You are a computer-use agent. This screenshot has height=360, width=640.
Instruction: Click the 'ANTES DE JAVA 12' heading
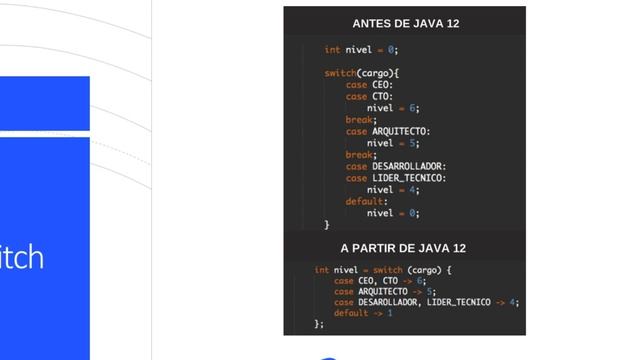[x=406, y=24]
